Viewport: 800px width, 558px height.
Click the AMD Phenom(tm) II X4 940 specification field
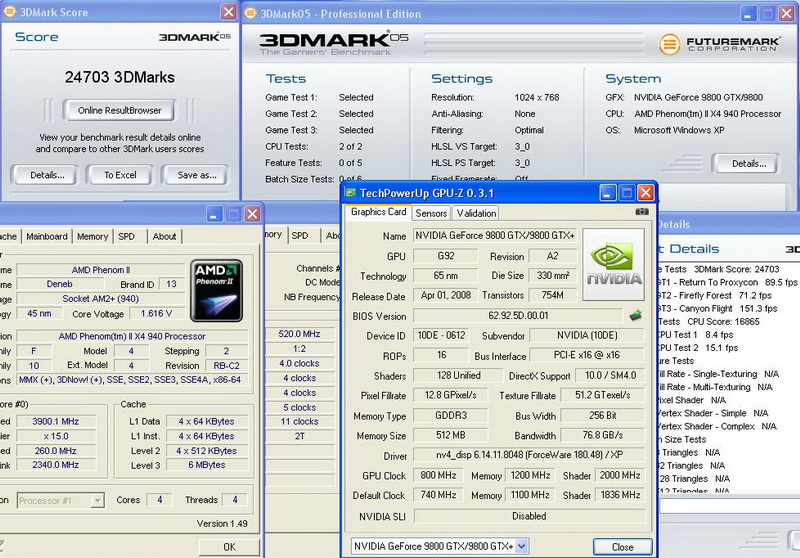click(x=132, y=336)
